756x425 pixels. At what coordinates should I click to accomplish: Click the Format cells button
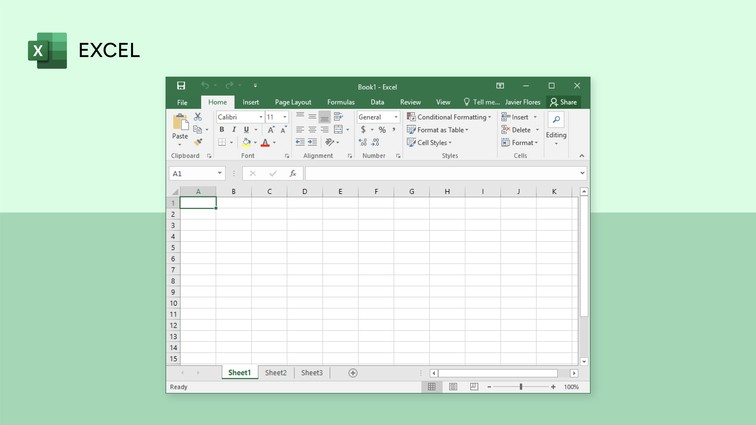click(520, 143)
